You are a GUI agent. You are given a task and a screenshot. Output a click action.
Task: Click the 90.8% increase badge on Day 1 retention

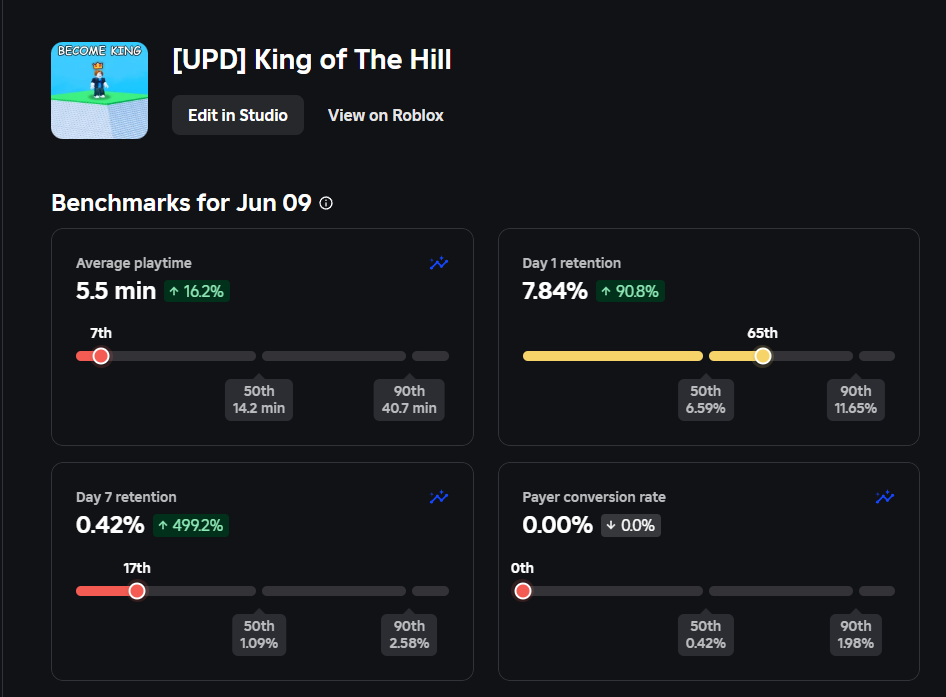point(630,291)
